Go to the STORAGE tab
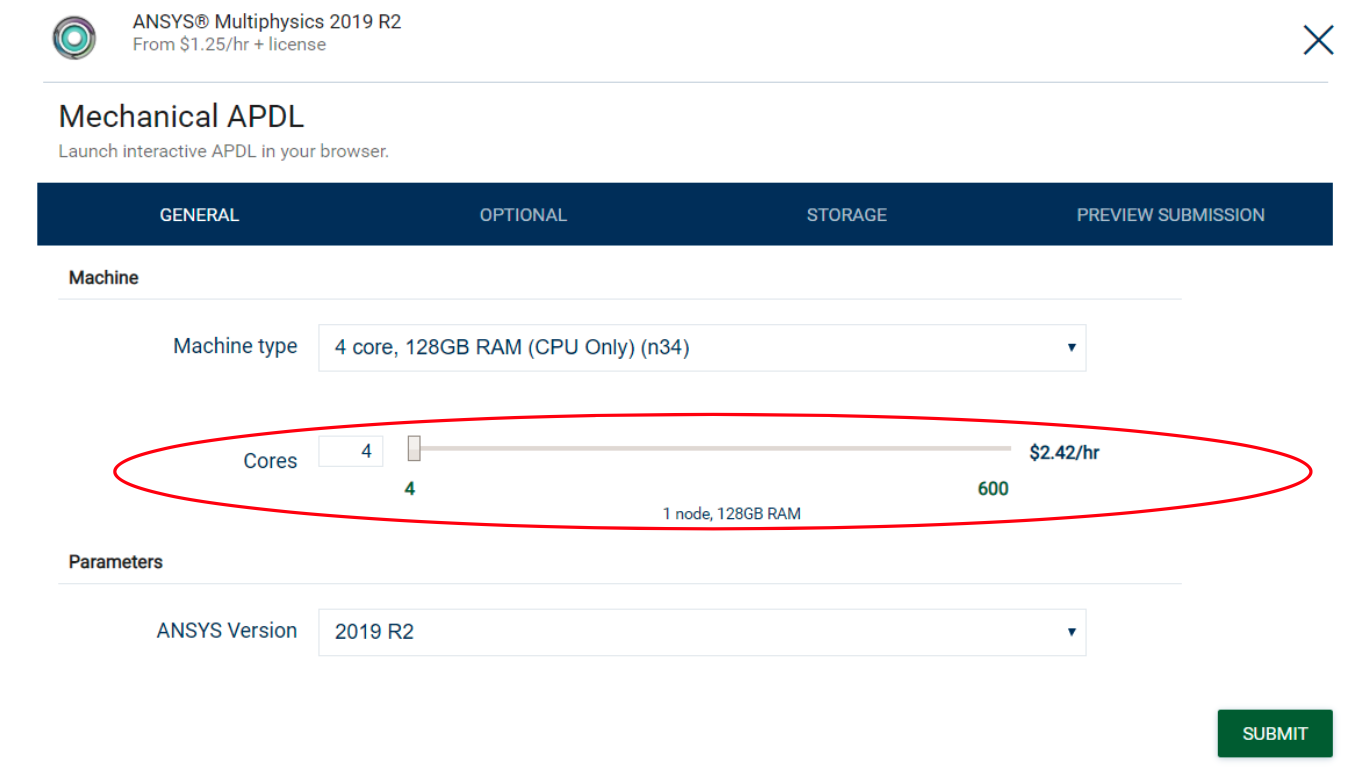The width and height of the screenshot is (1345, 778). pos(847,215)
